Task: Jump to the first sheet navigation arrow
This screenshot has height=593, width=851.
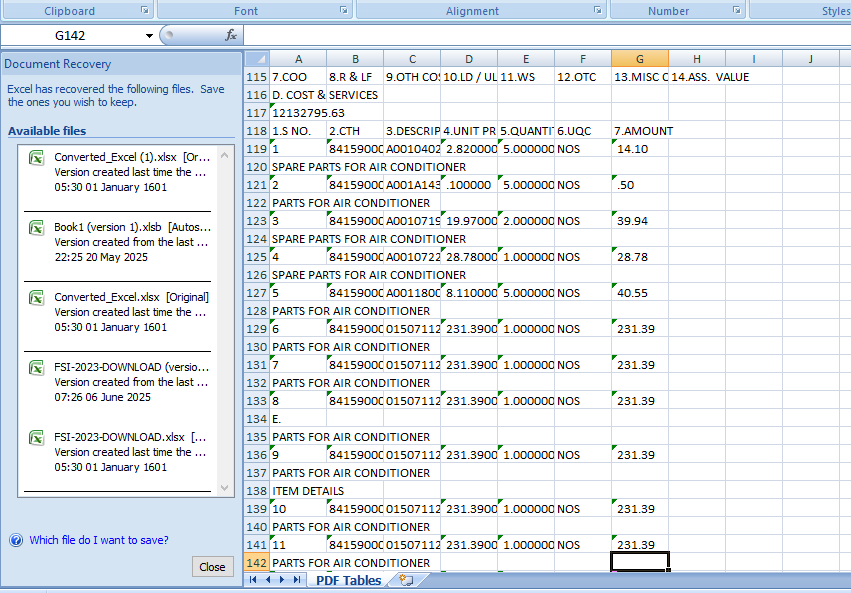Action: [253, 580]
